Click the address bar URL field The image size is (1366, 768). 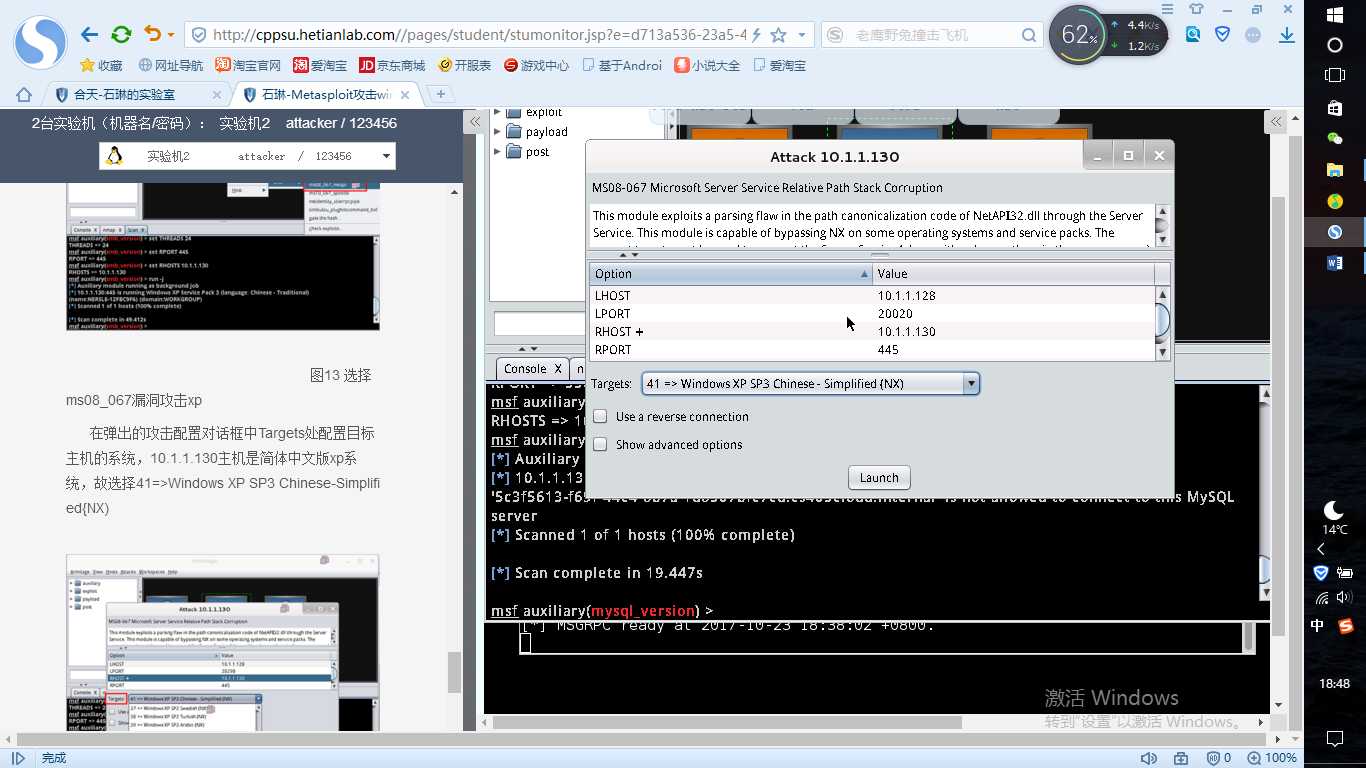click(480, 35)
